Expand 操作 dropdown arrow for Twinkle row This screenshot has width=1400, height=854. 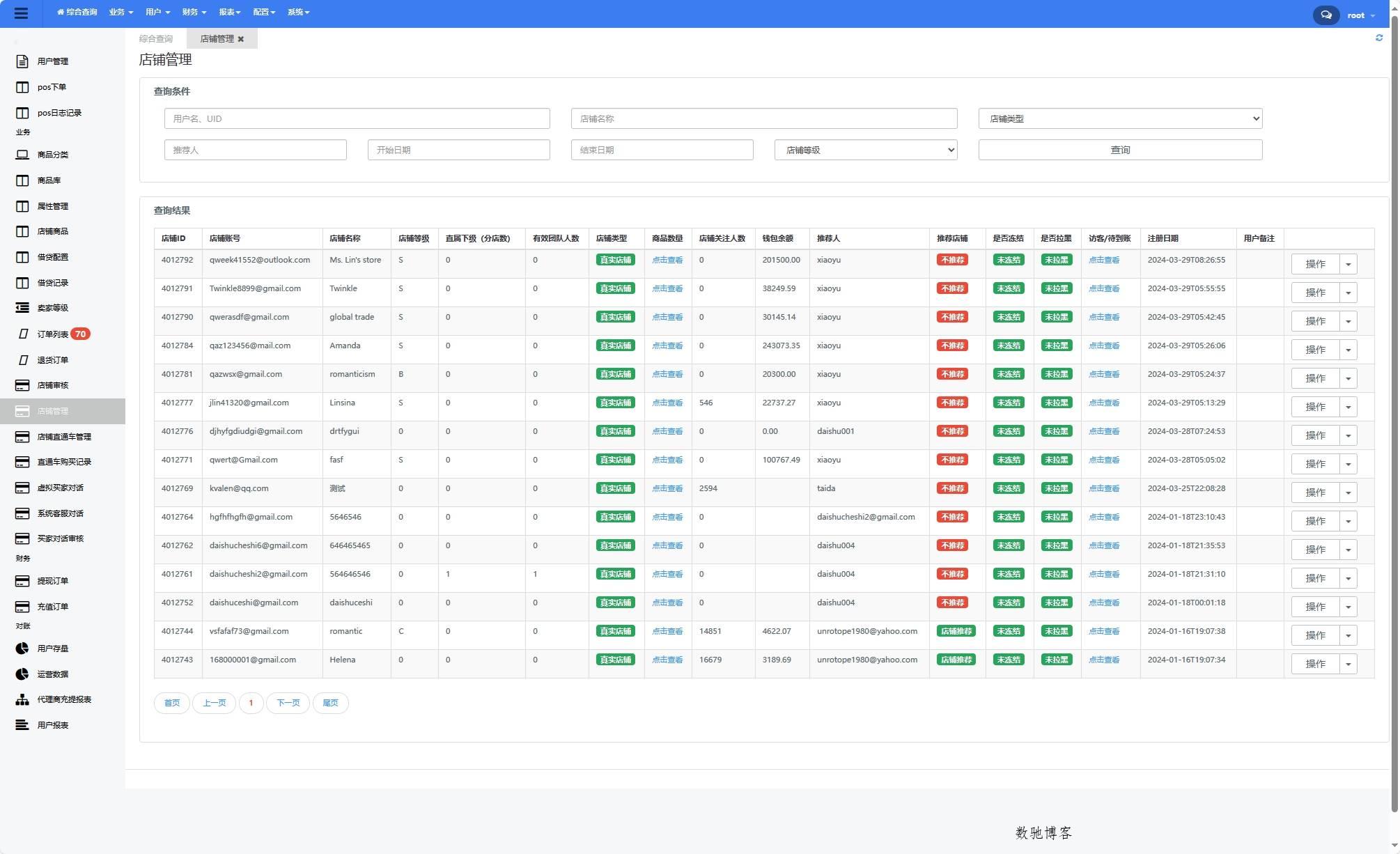(x=1348, y=293)
